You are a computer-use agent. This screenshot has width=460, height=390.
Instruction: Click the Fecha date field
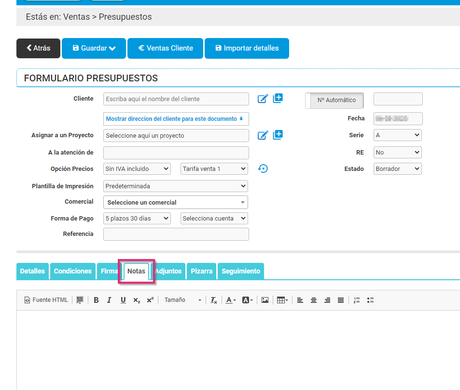pos(398,119)
